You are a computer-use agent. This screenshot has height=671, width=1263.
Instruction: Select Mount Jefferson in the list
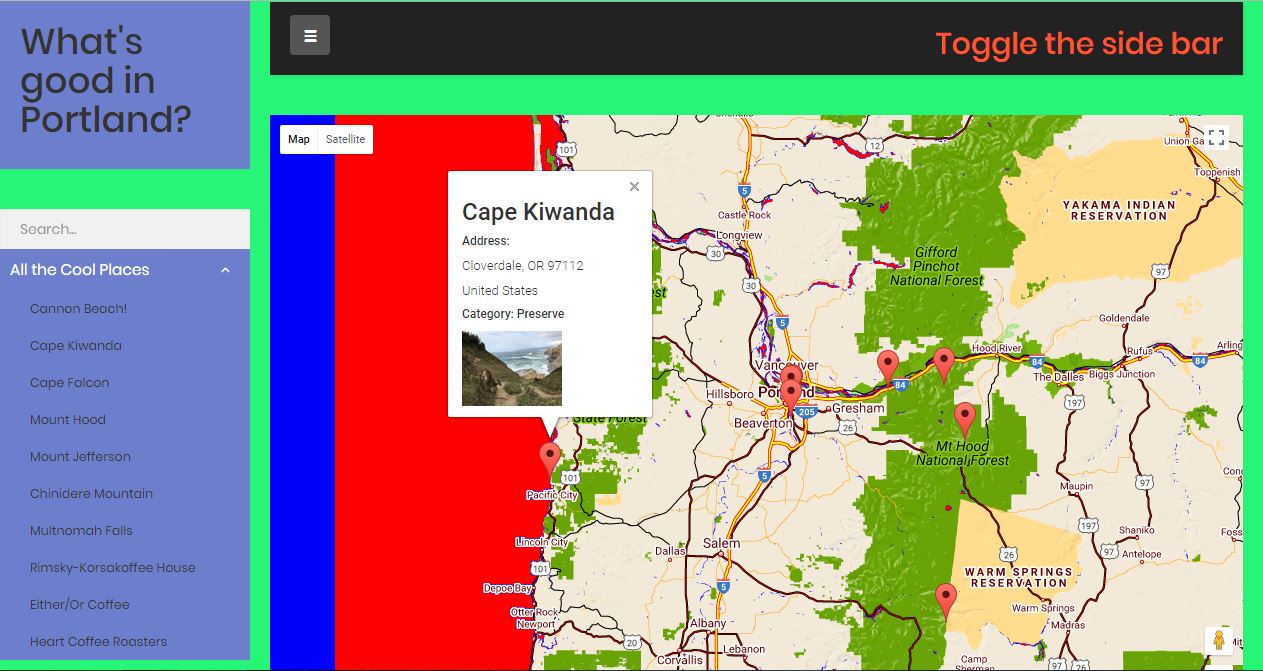(x=80, y=457)
